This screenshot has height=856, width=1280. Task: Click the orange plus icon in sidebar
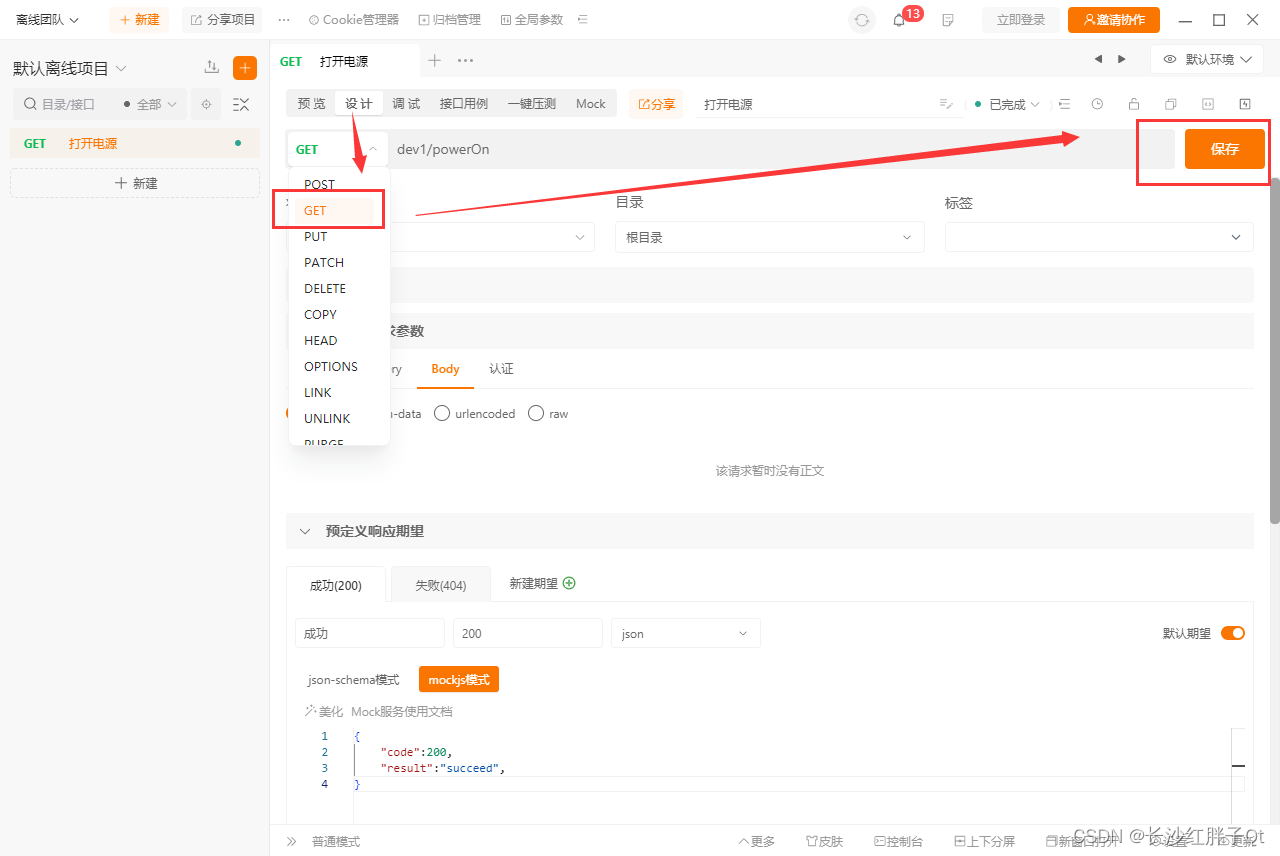click(x=245, y=67)
